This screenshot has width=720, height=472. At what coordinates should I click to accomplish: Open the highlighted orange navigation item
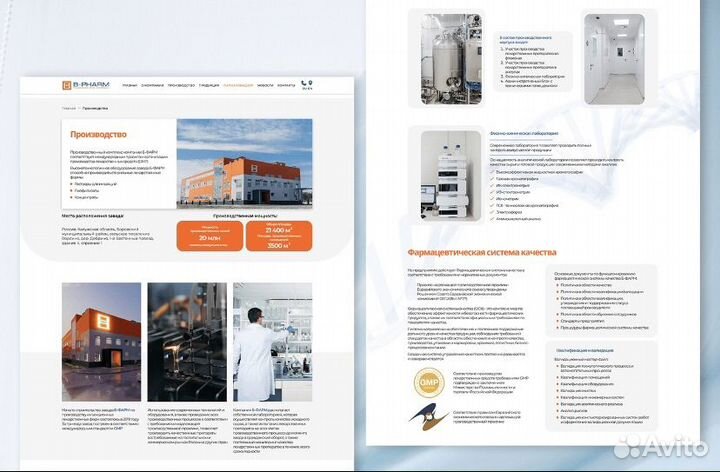(x=238, y=86)
